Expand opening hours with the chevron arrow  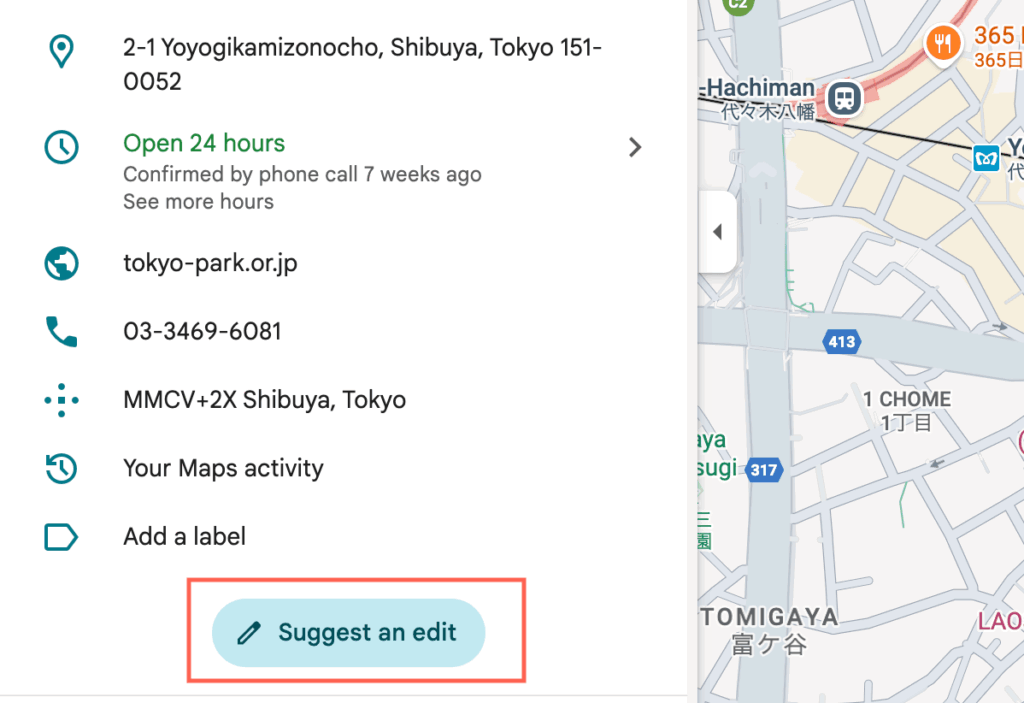(634, 148)
